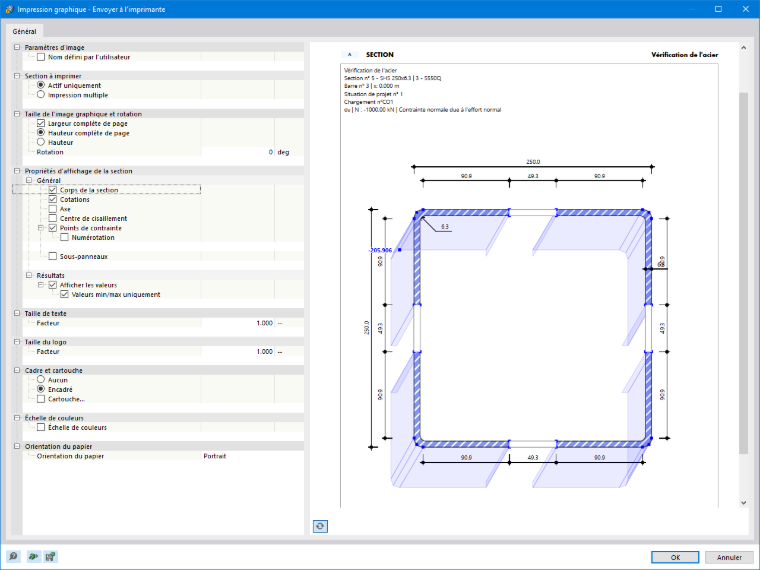The image size is (760, 570).
Task: Collapse 'Propriétés d'affichage de la section' group
Action: (x=17, y=171)
